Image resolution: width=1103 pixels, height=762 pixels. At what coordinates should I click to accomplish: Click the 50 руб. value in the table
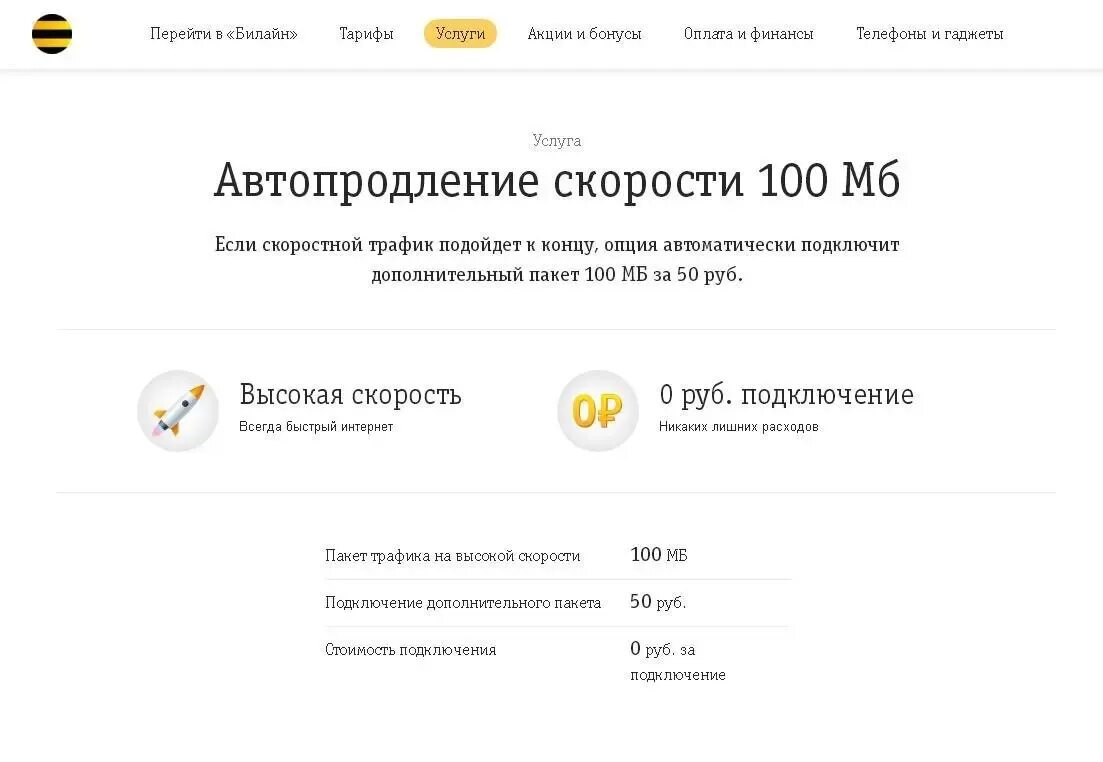point(658,602)
